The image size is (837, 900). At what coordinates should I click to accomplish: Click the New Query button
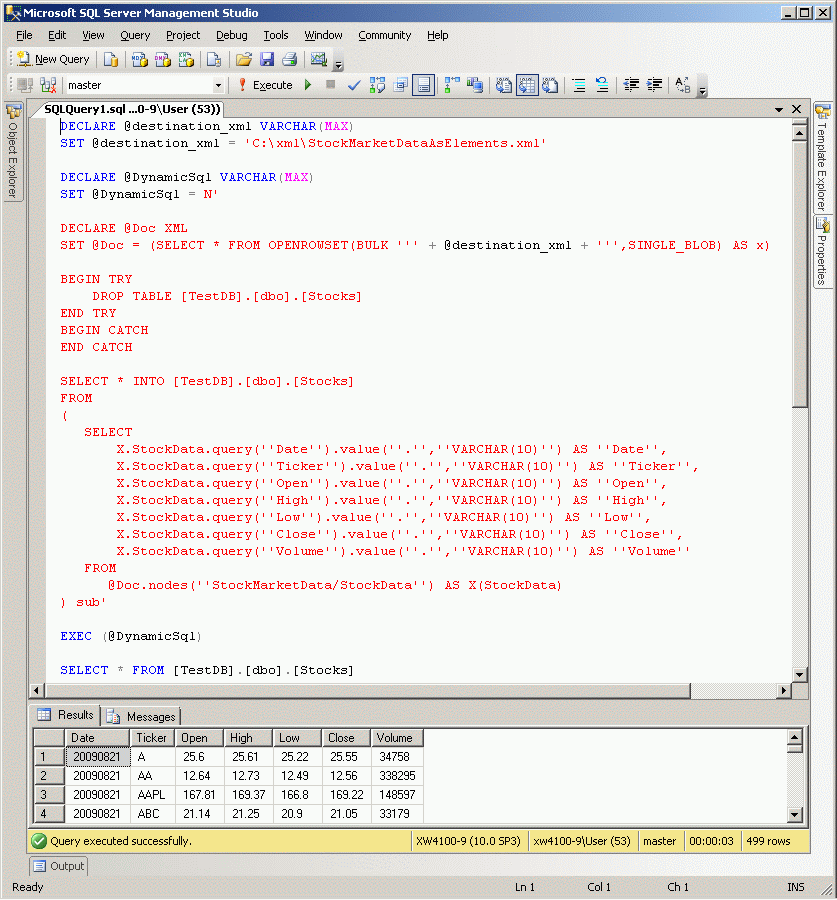54,60
